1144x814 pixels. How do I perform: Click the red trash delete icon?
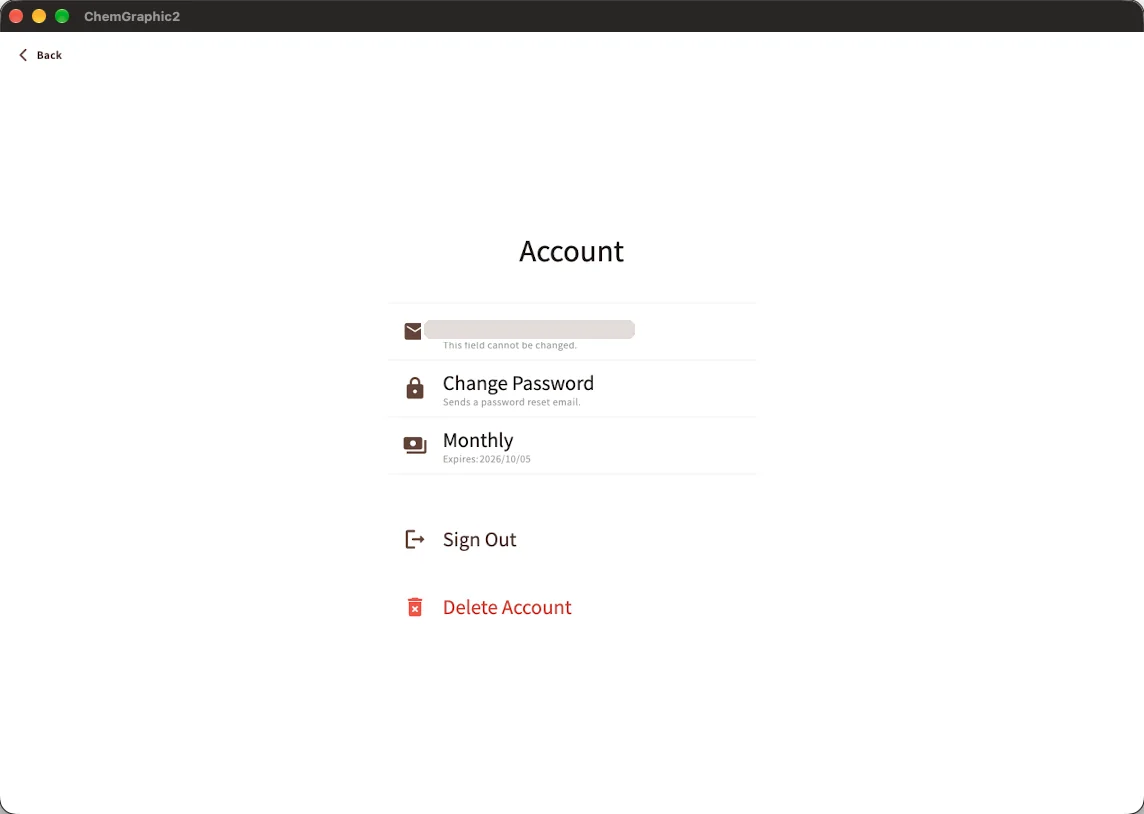point(414,608)
